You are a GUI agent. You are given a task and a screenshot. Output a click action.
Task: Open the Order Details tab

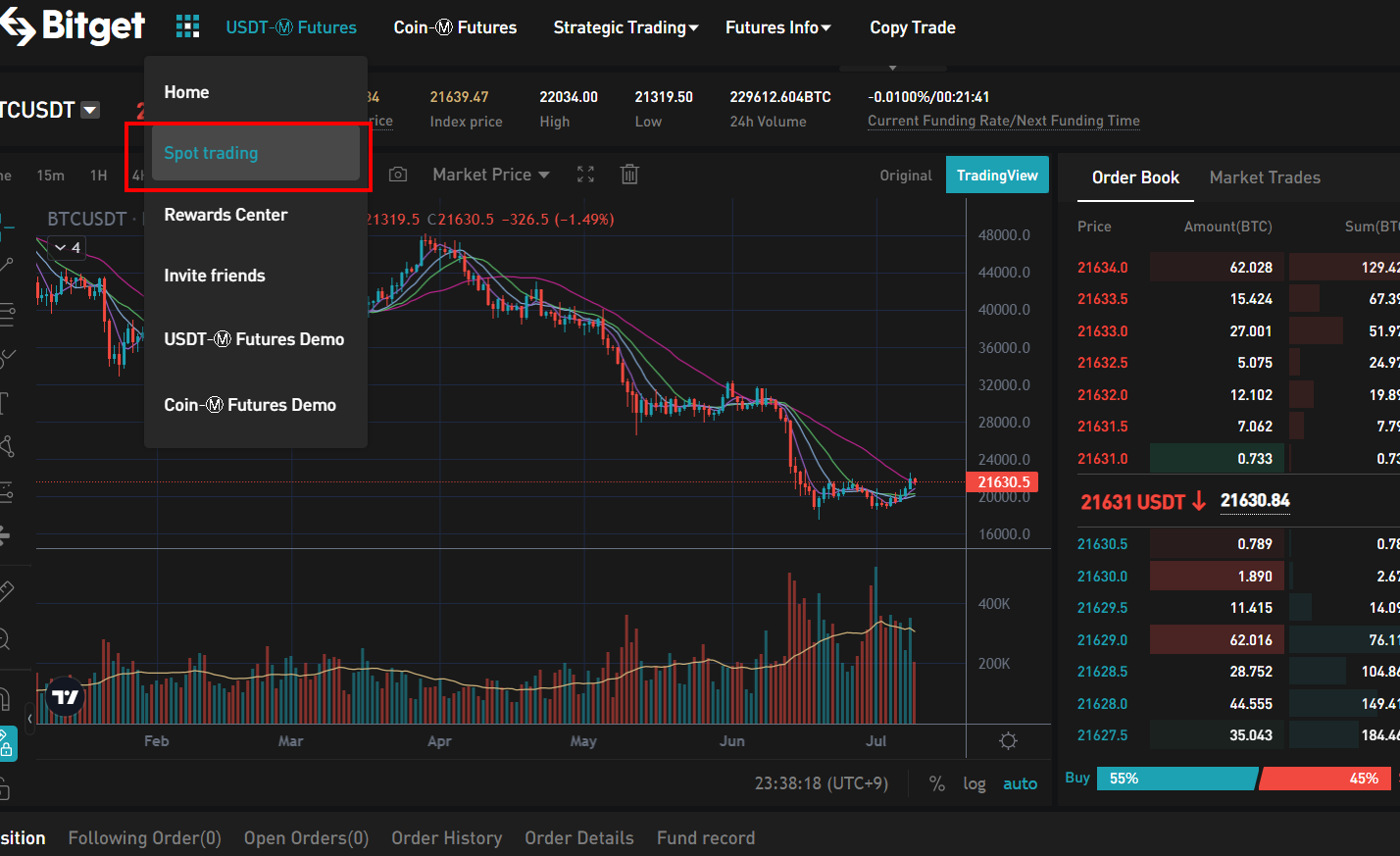(579, 838)
